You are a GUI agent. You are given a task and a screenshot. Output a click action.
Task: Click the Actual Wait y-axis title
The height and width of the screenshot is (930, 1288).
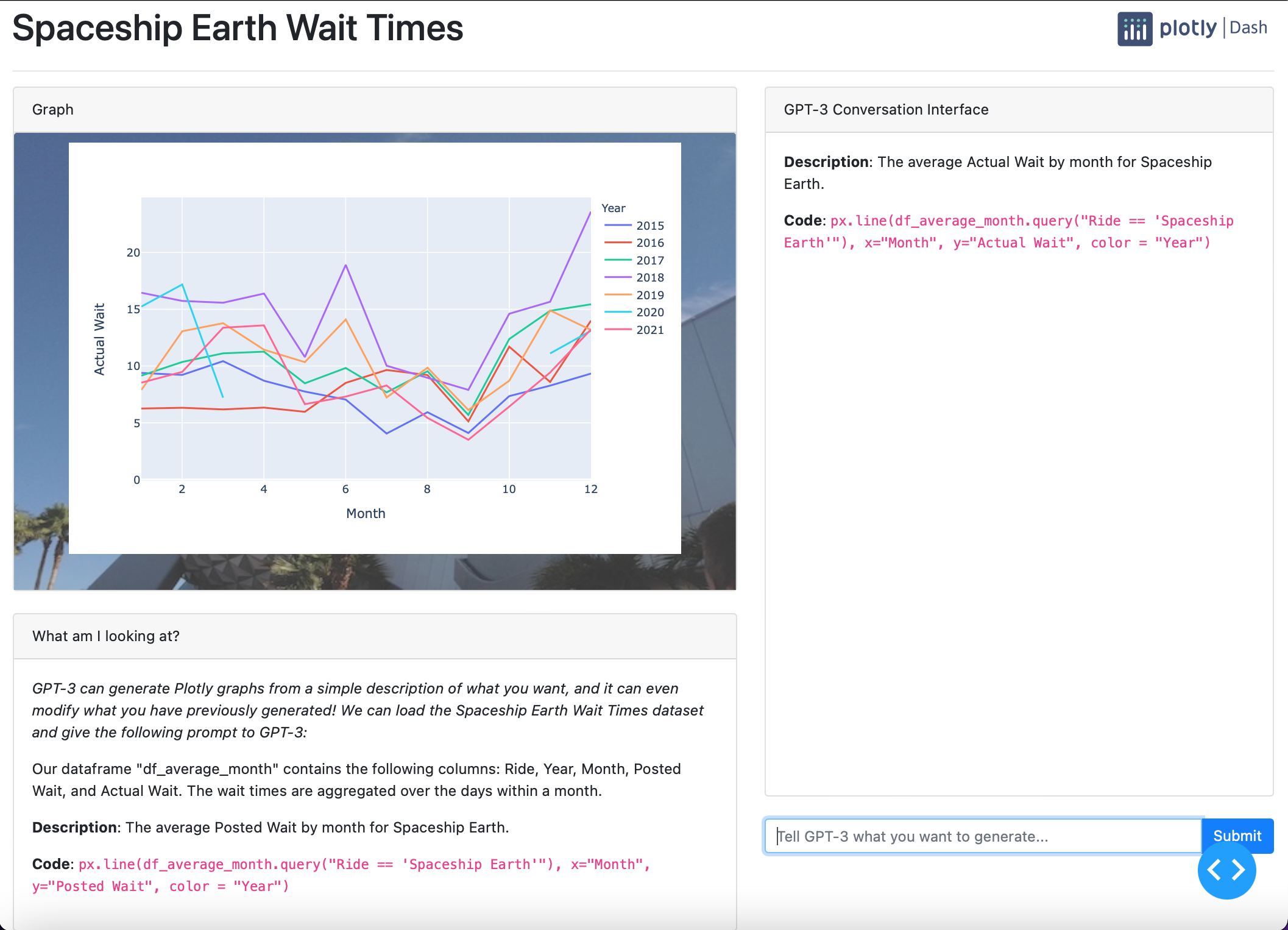coord(99,339)
